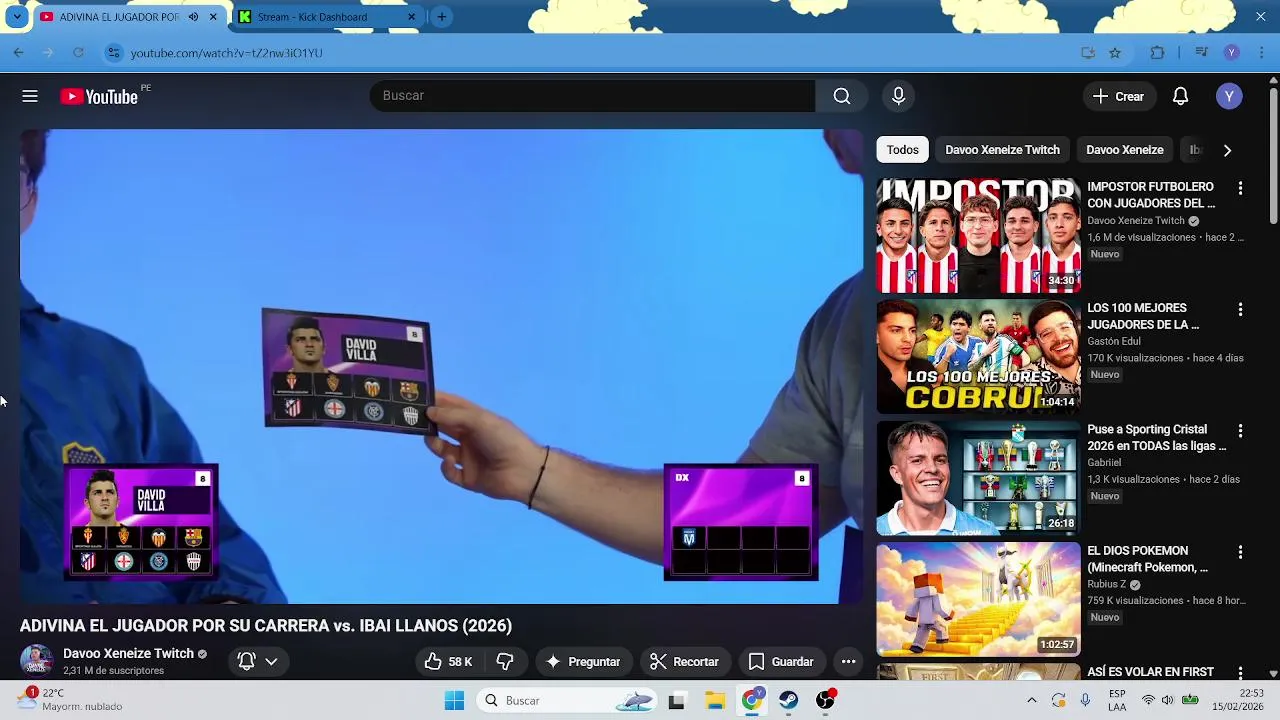Save video with Guardar button
This screenshot has height=720, width=1280.
coord(781,662)
